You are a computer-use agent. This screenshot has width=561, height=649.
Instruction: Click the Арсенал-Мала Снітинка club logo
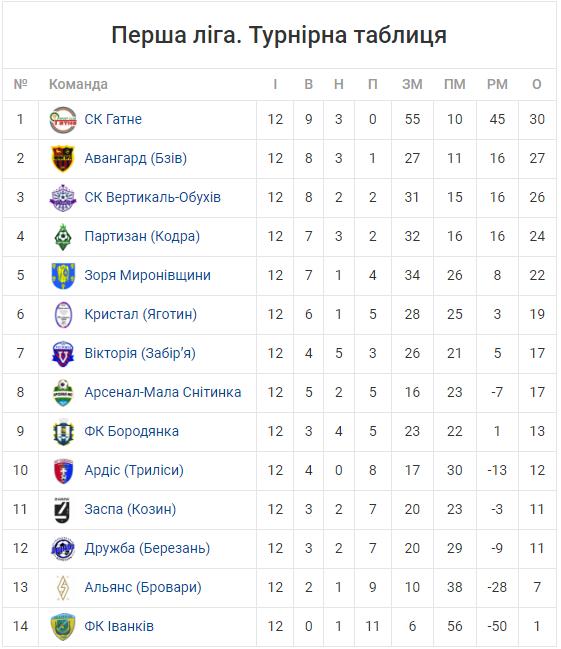pos(63,393)
